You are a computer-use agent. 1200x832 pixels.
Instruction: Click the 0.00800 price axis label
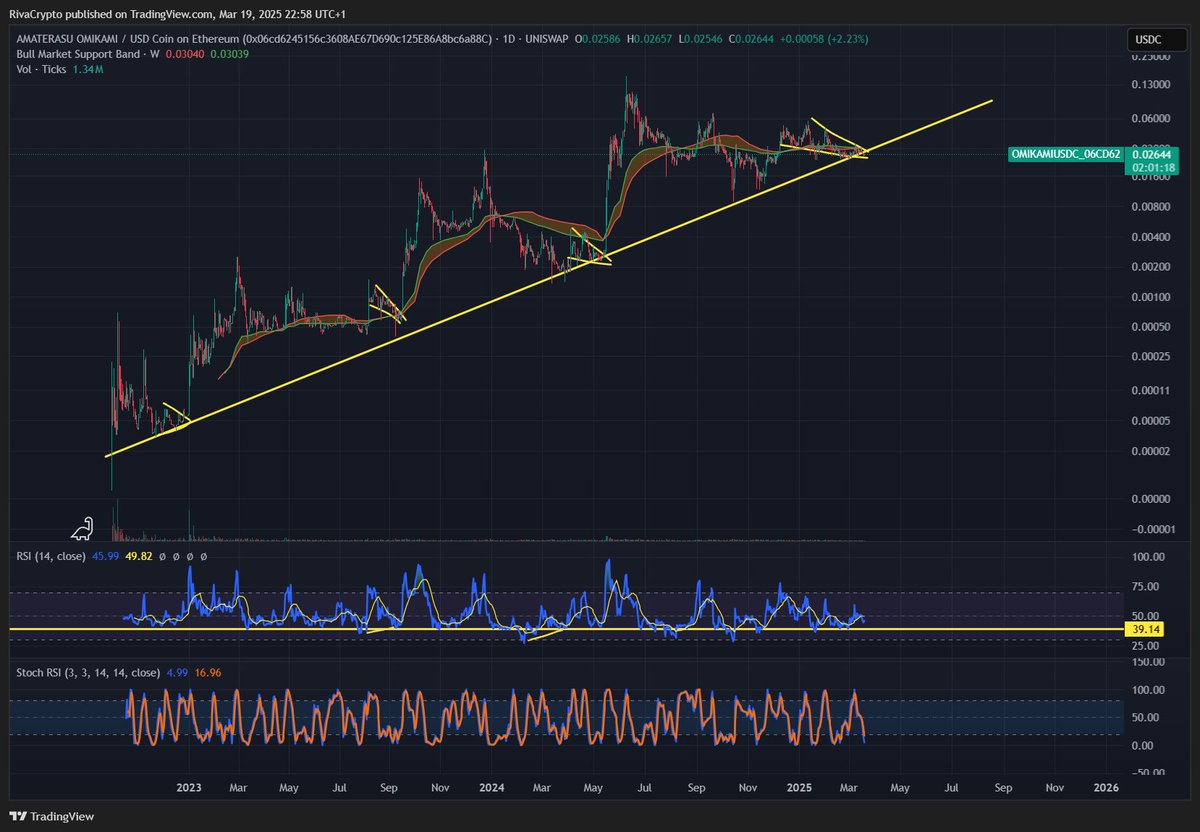pyautogui.click(x=1152, y=207)
